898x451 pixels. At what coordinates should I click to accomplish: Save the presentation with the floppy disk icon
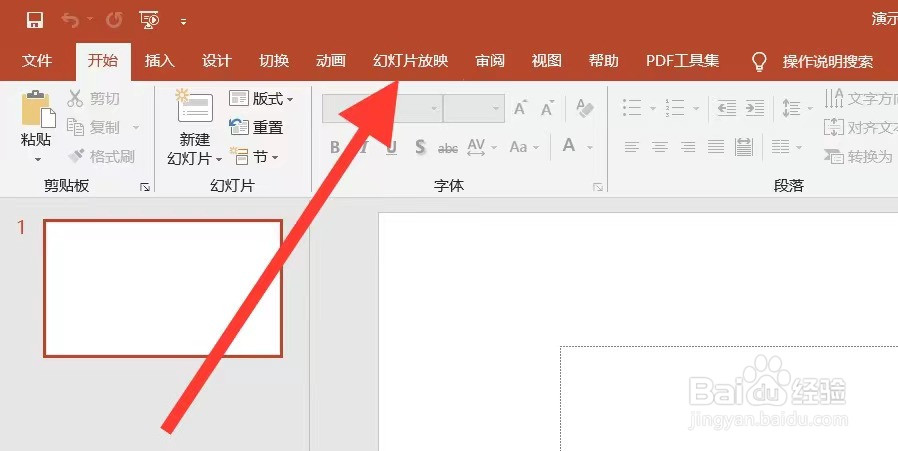pyautogui.click(x=35, y=21)
